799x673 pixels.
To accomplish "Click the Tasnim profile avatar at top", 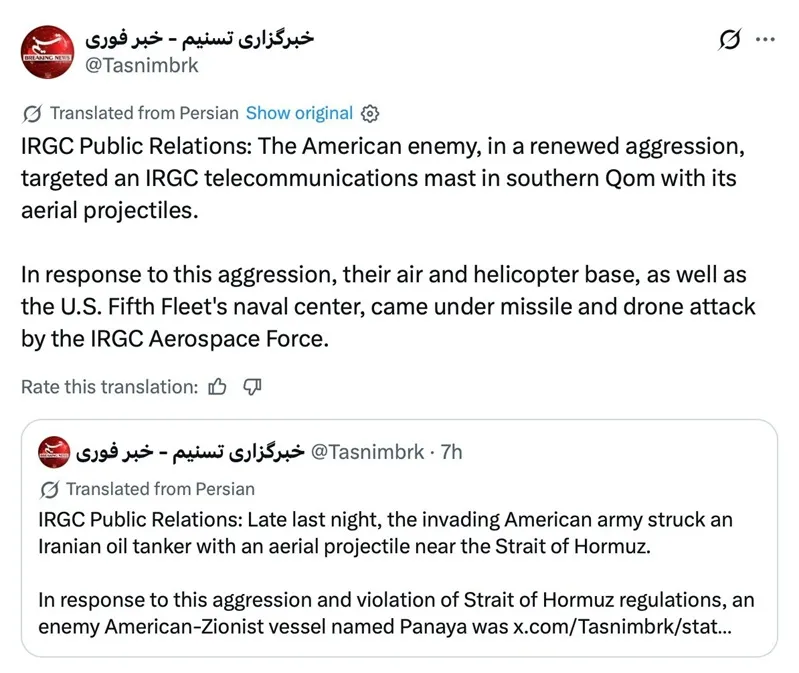I will click(x=47, y=52).
